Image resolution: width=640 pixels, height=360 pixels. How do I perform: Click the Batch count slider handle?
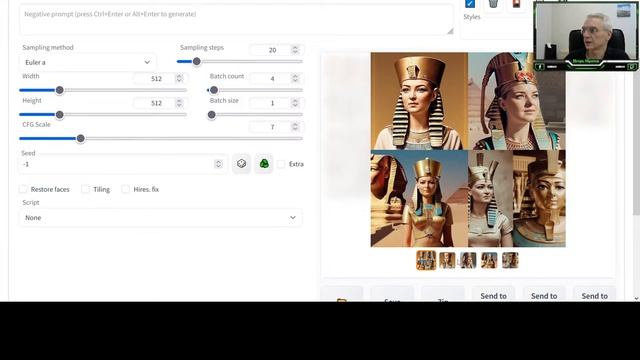coord(214,90)
